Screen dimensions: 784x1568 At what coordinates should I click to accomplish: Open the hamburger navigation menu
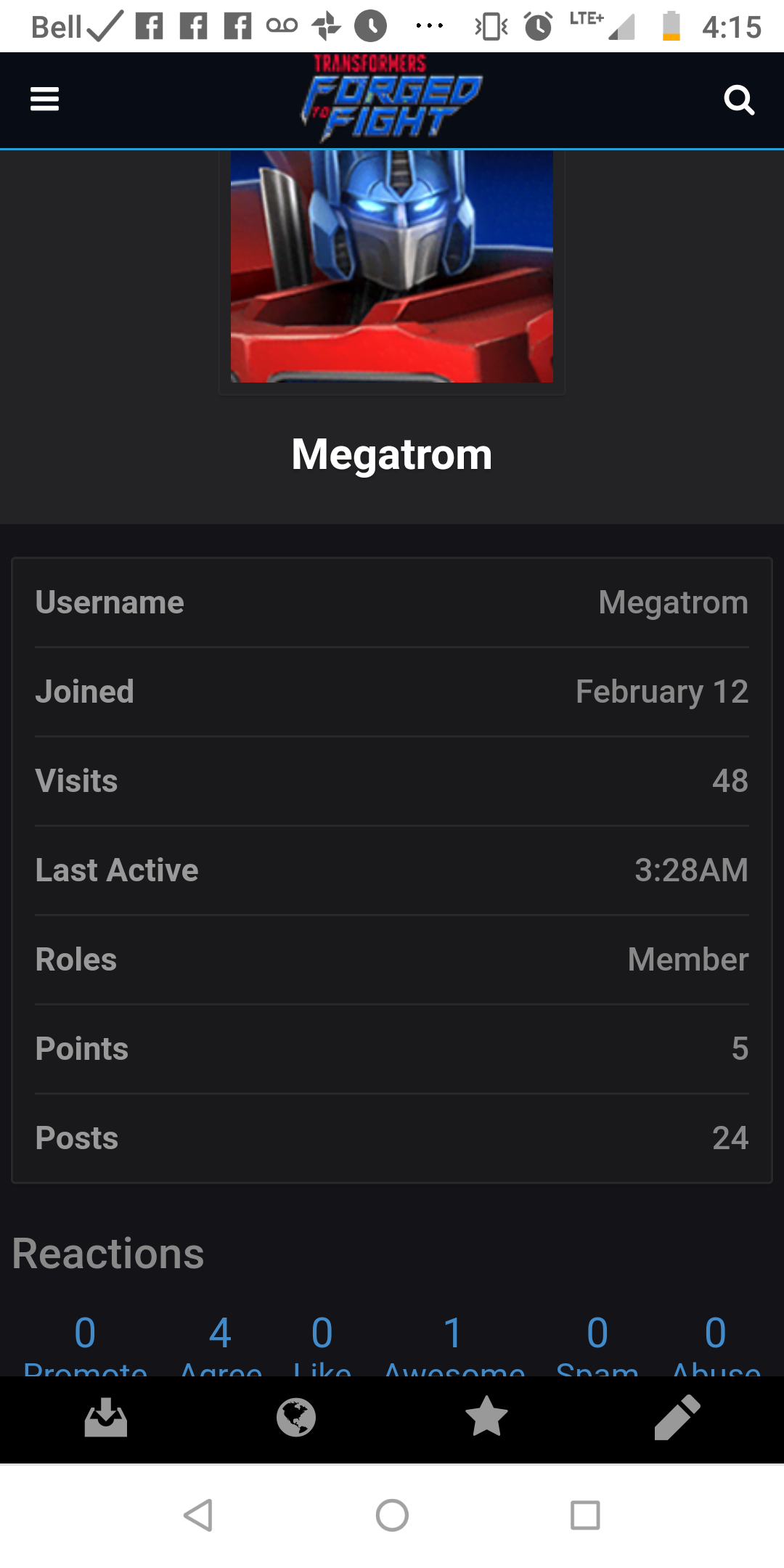(44, 99)
